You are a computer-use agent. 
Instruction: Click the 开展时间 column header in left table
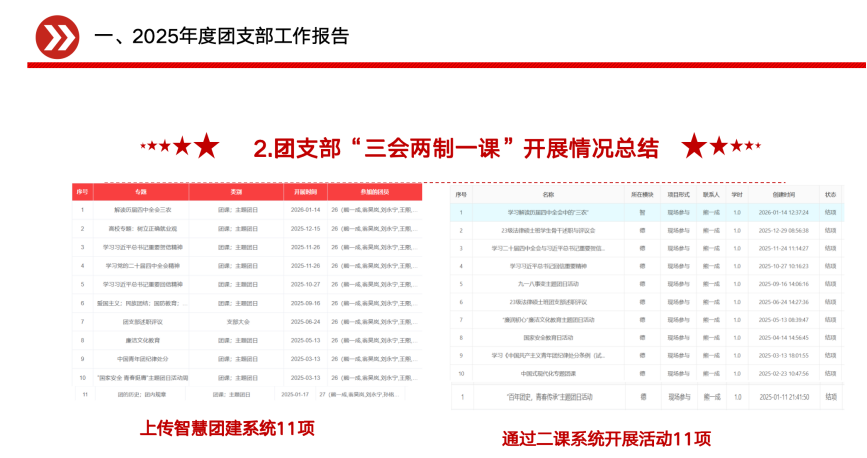(305, 192)
